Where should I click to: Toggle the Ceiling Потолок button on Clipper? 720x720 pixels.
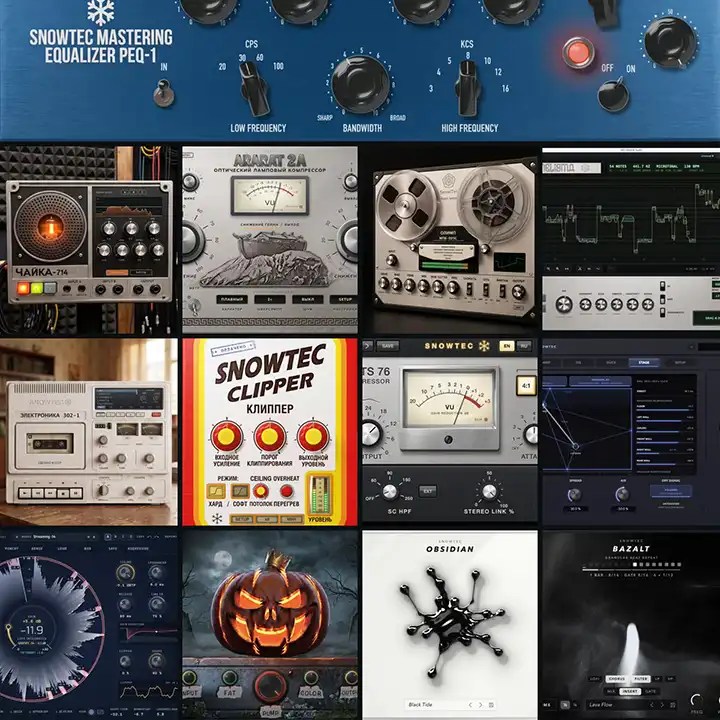pos(261,491)
